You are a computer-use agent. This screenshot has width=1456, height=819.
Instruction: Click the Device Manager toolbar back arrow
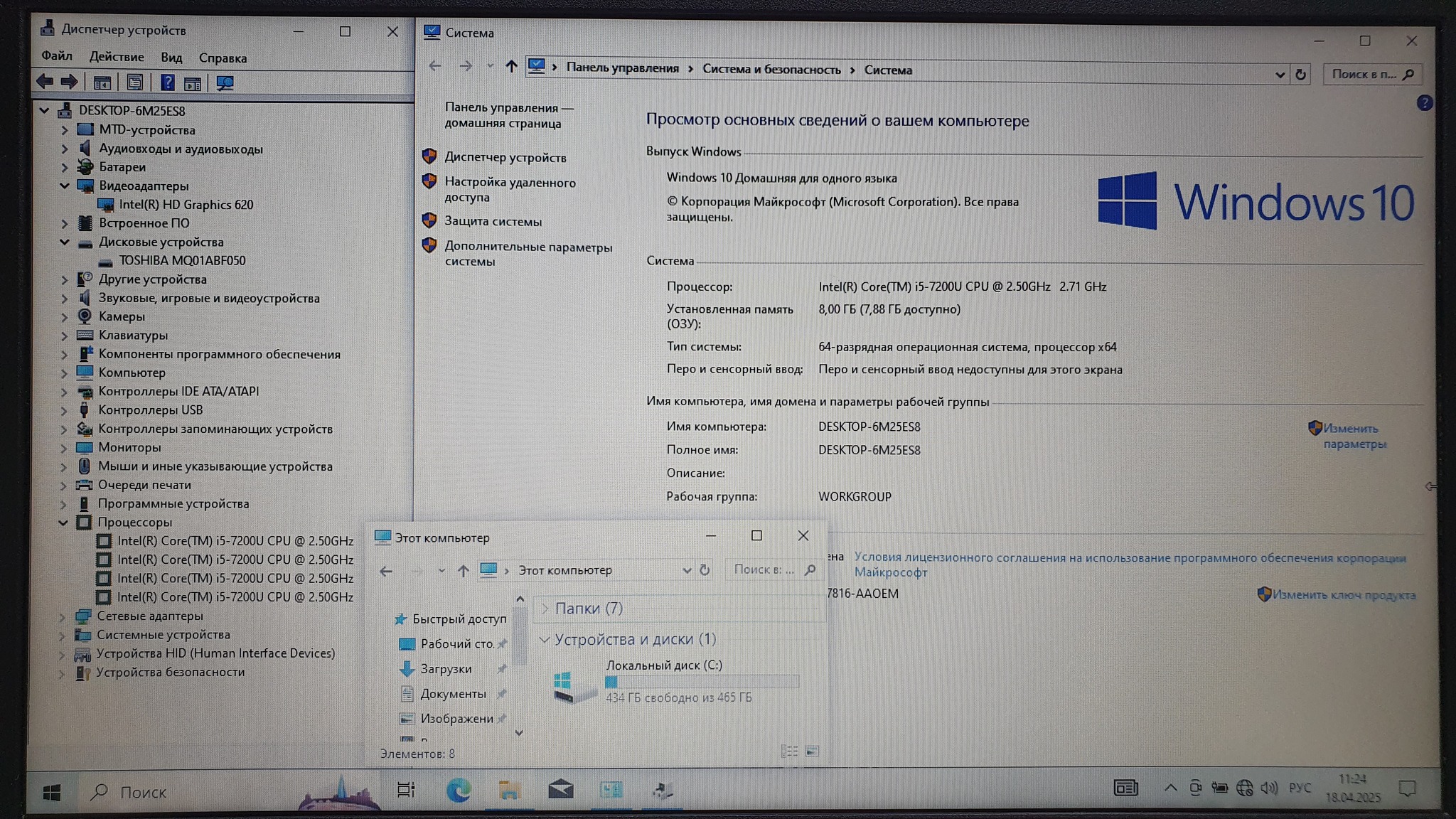[x=45, y=82]
